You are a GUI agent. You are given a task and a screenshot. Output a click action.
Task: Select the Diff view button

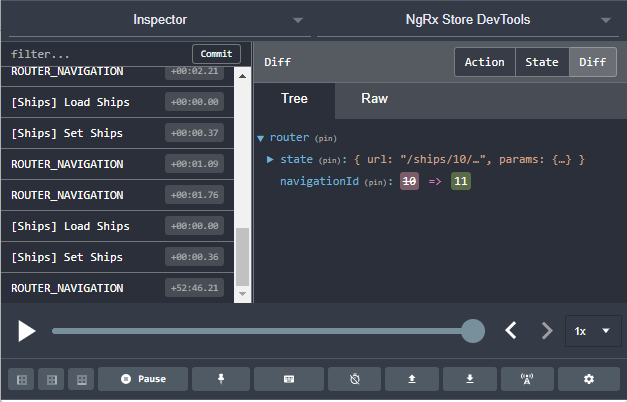[x=593, y=62]
